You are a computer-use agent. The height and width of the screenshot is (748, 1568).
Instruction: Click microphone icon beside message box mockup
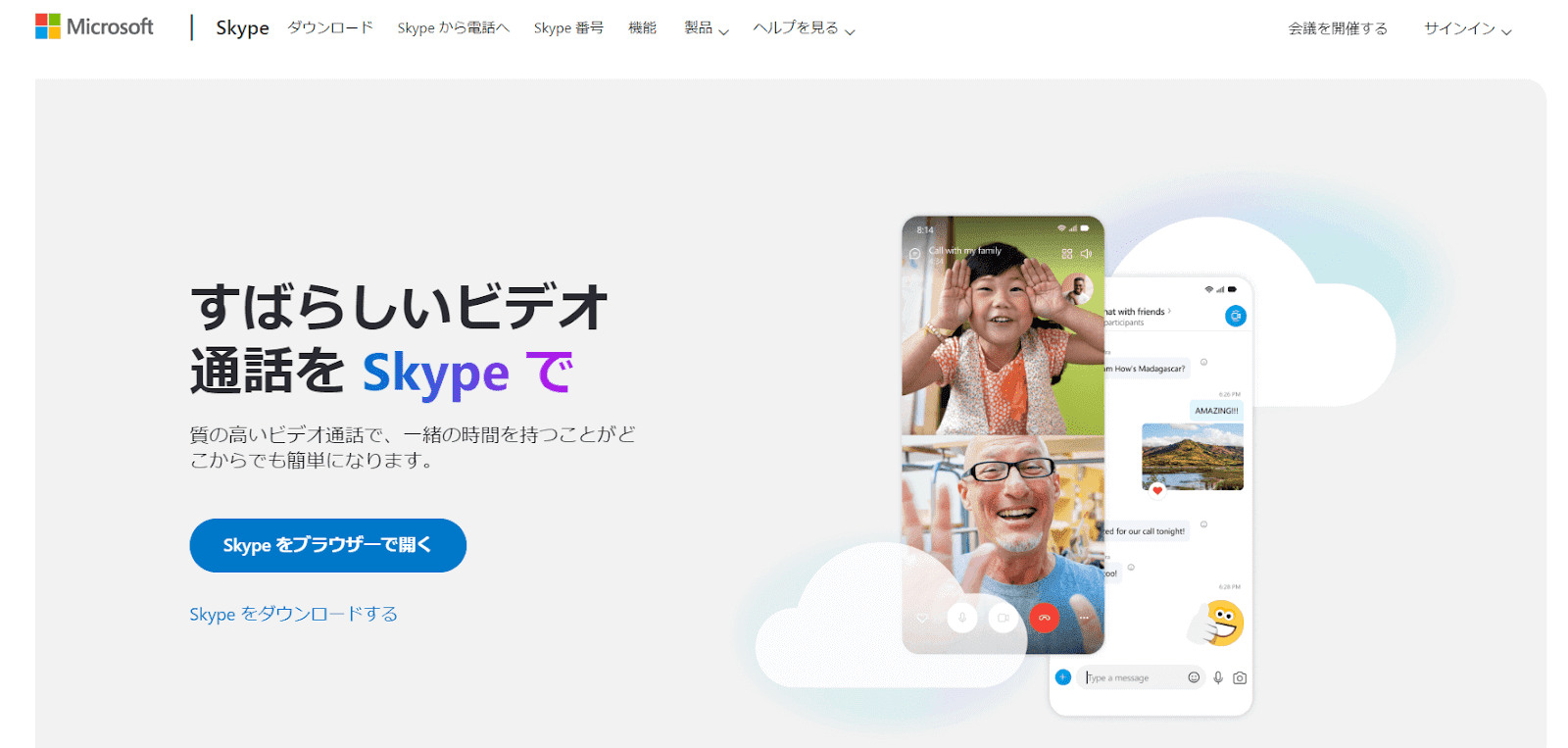(1218, 677)
